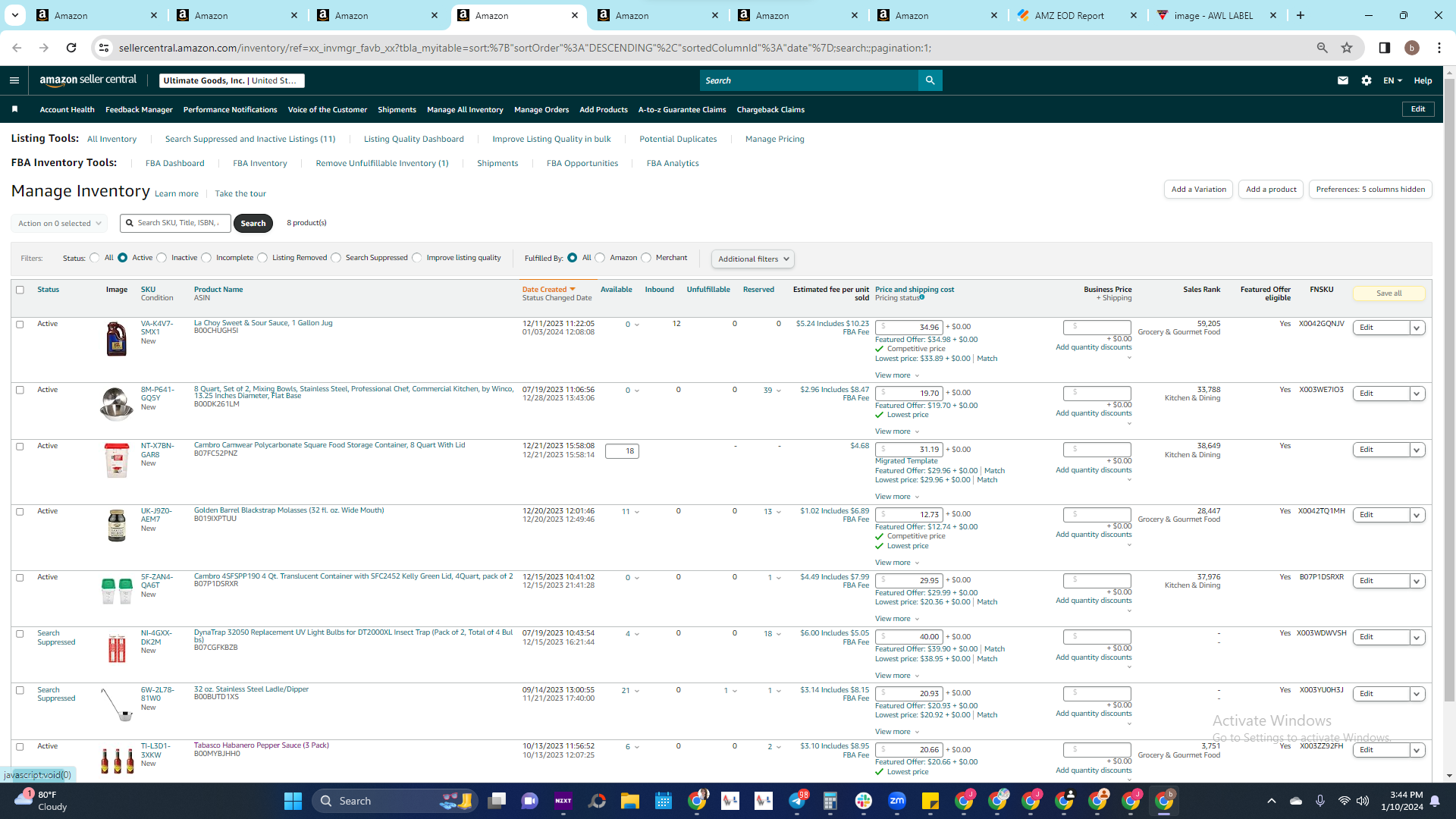This screenshot has width=1456, height=819.
Task: Open a new browser tab
Action: (1301, 15)
